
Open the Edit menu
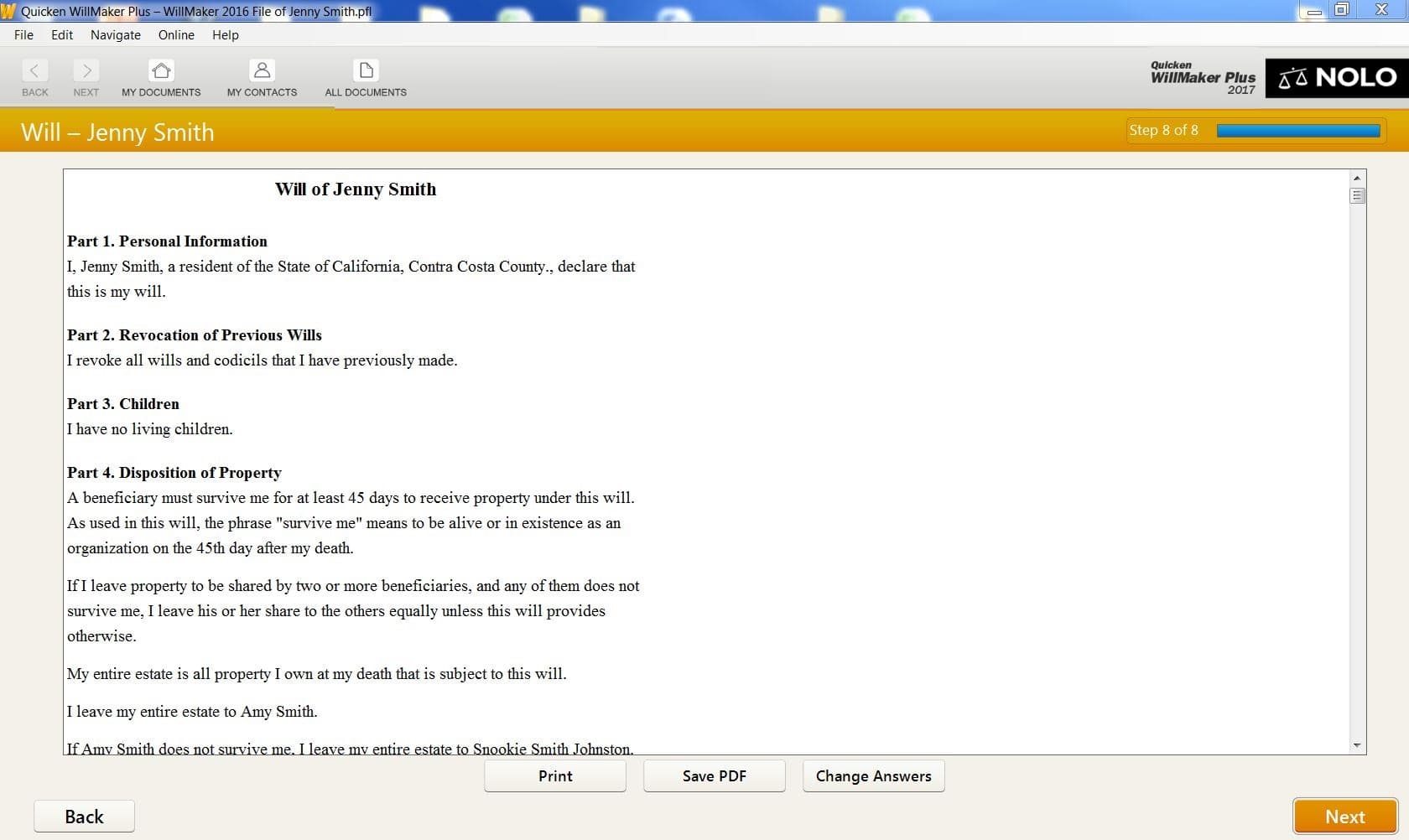(62, 35)
